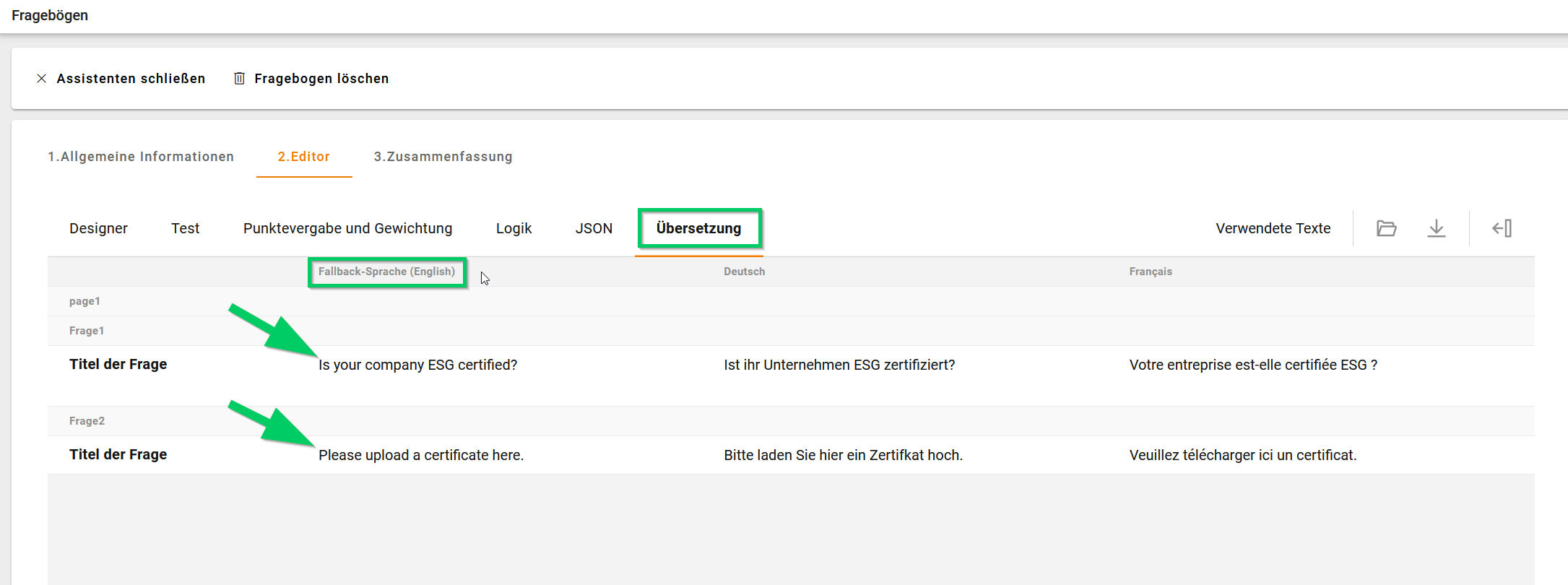This screenshot has width=1568, height=585.
Task: Go to the 3.Zusammenfassung step
Action: point(443,157)
